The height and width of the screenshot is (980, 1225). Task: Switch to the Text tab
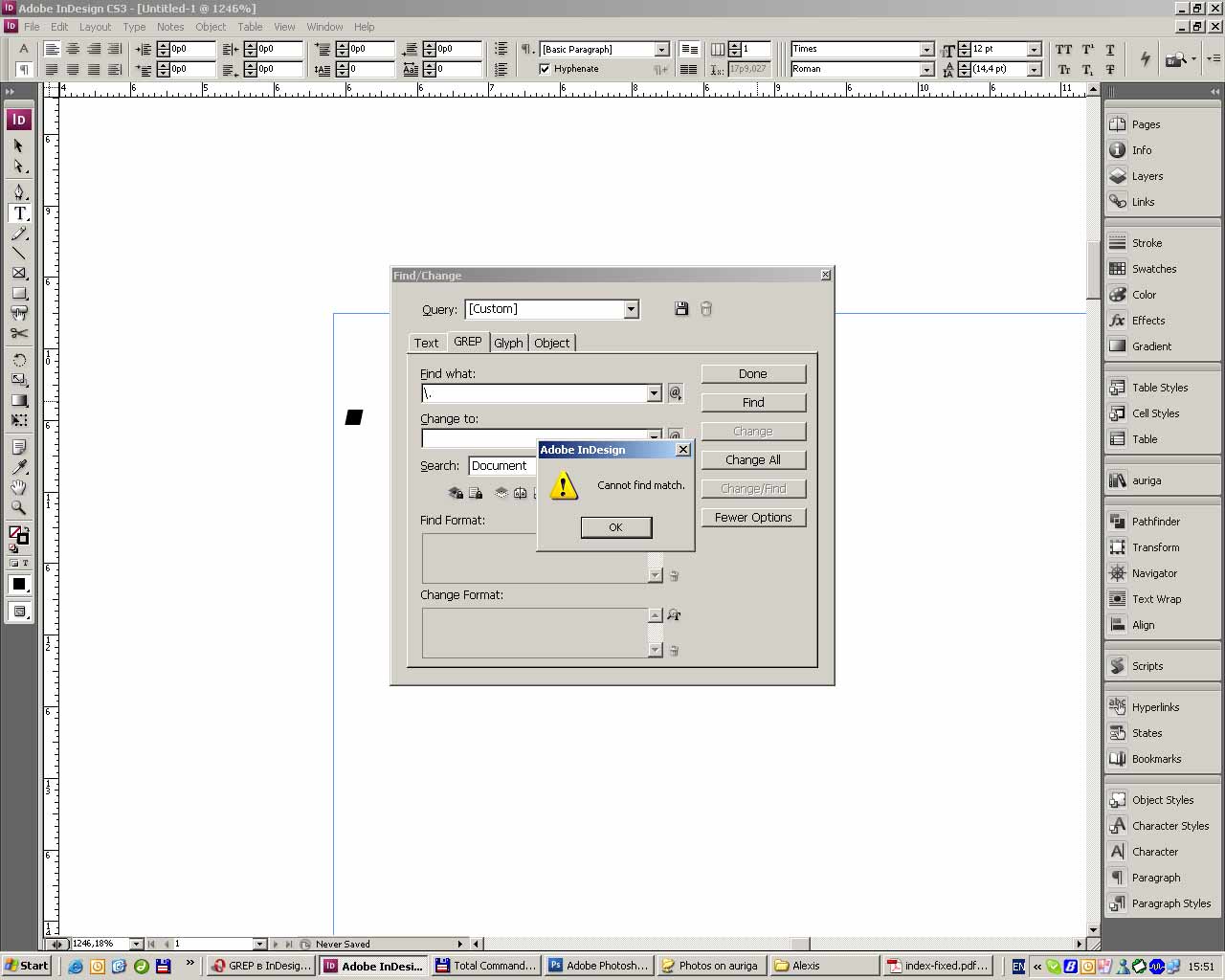[427, 343]
